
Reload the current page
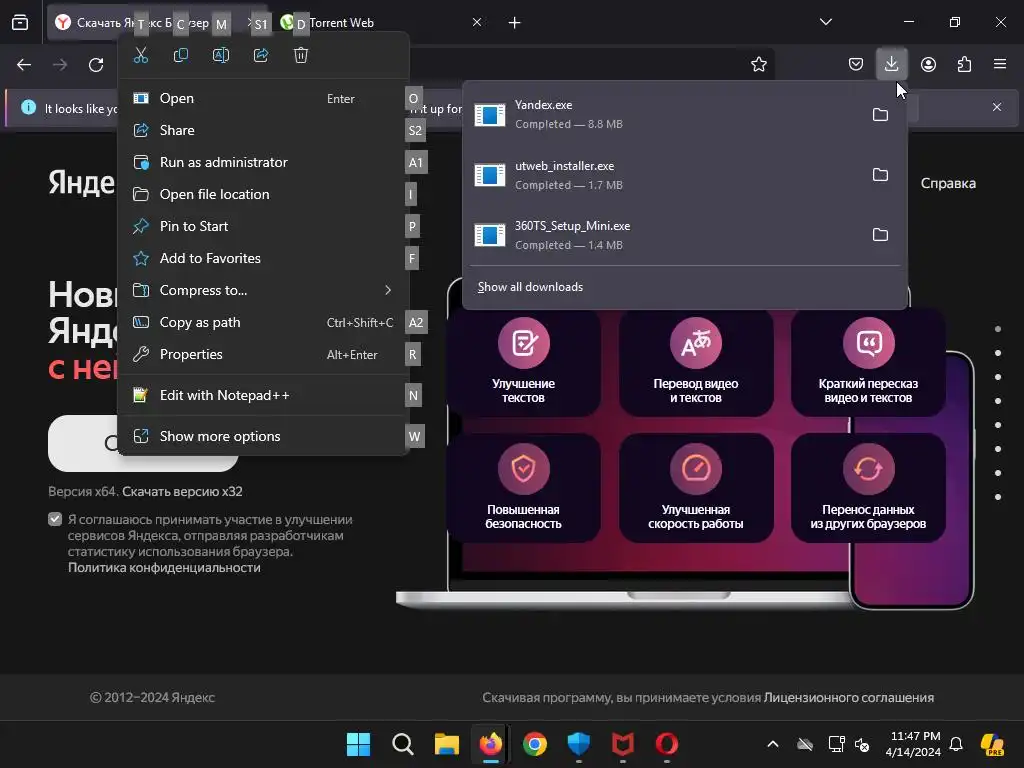pyautogui.click(x=96, y=65)
